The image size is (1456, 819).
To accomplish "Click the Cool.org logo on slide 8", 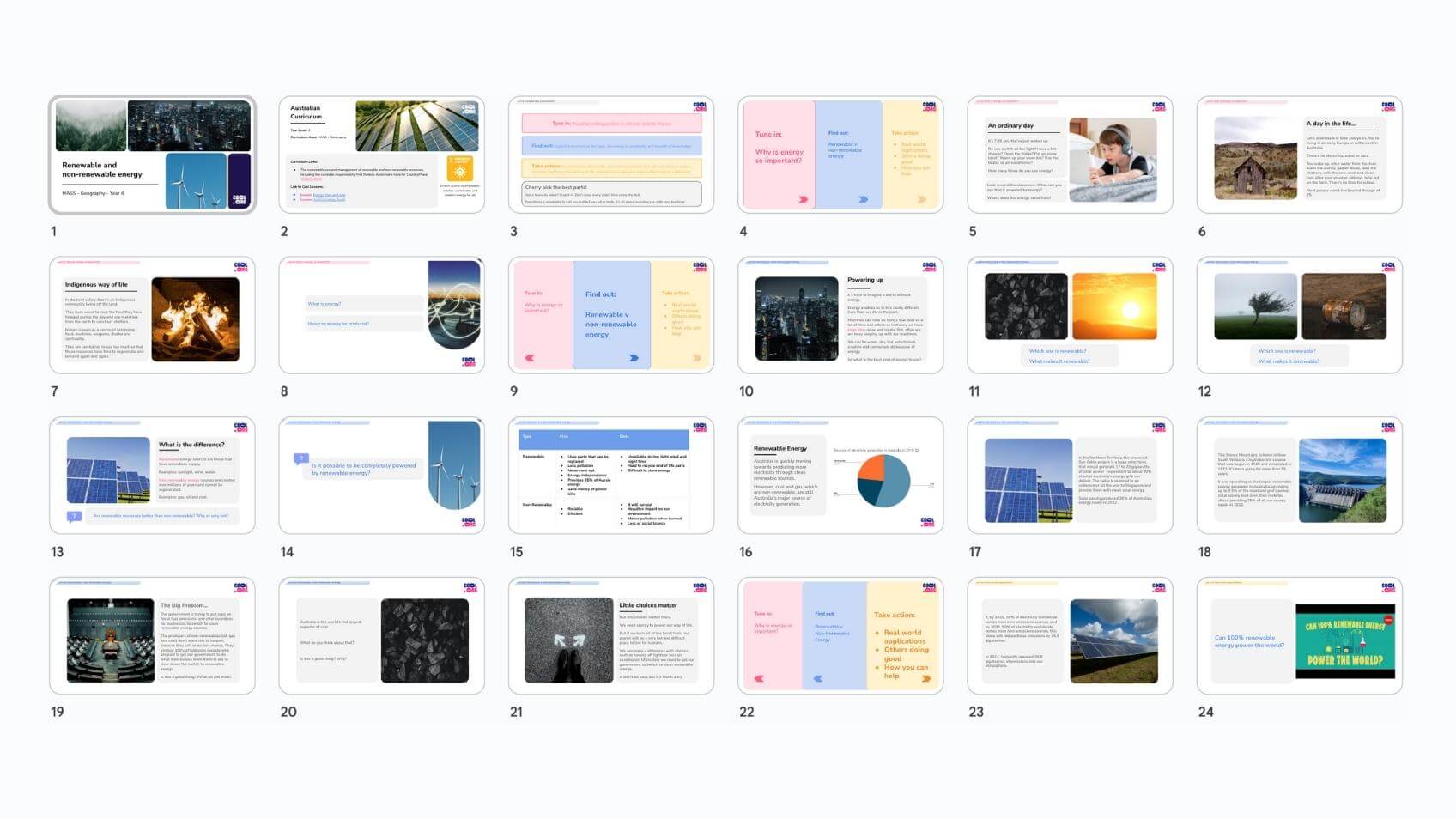I will coord(469,361).
